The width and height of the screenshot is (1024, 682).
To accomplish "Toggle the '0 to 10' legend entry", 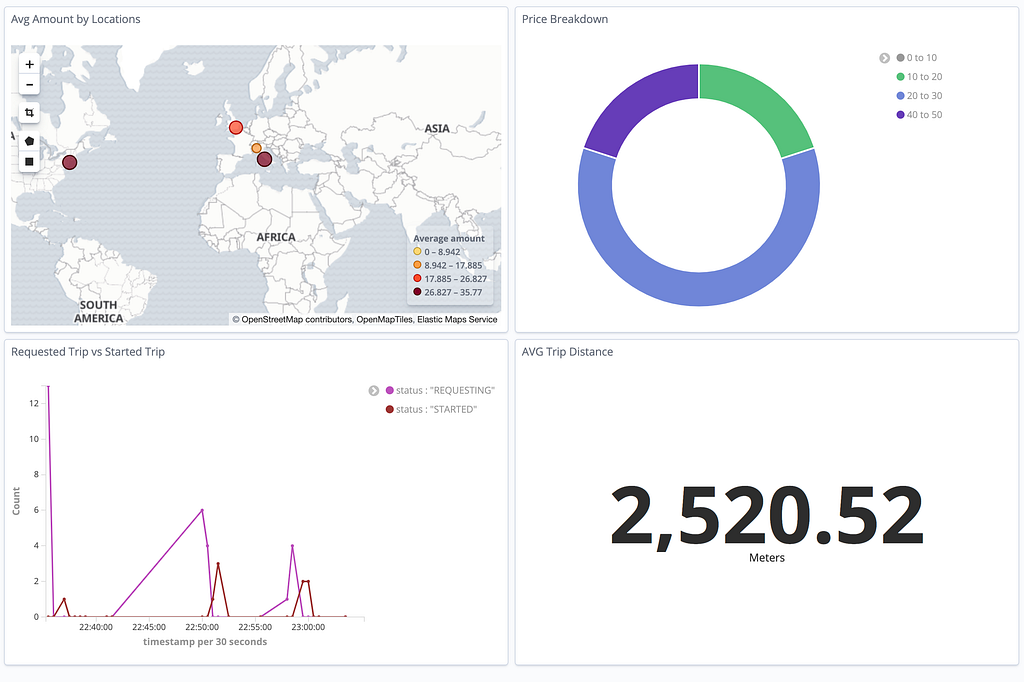I will coord(917,57).
